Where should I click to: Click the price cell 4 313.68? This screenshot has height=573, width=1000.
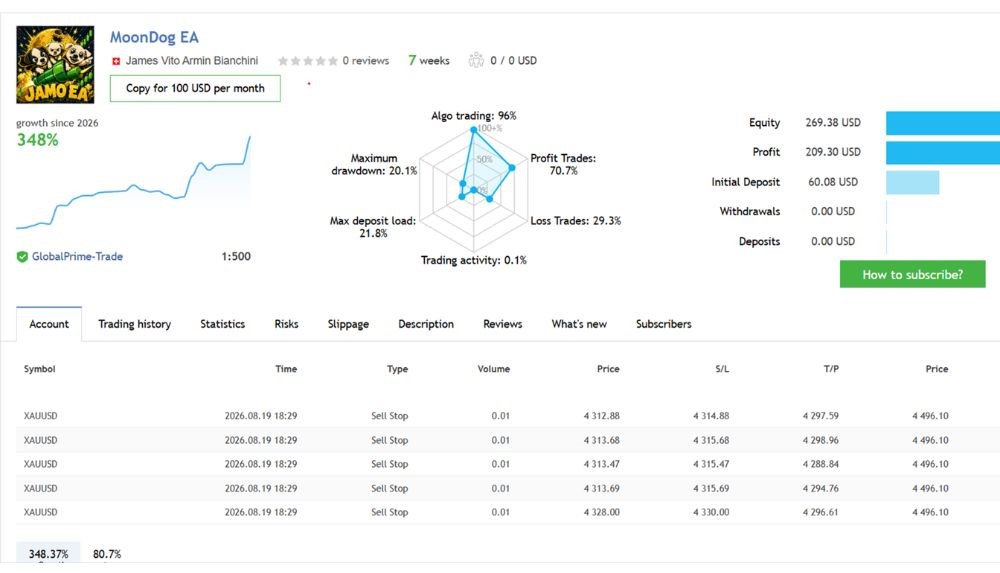pos(601,440)
